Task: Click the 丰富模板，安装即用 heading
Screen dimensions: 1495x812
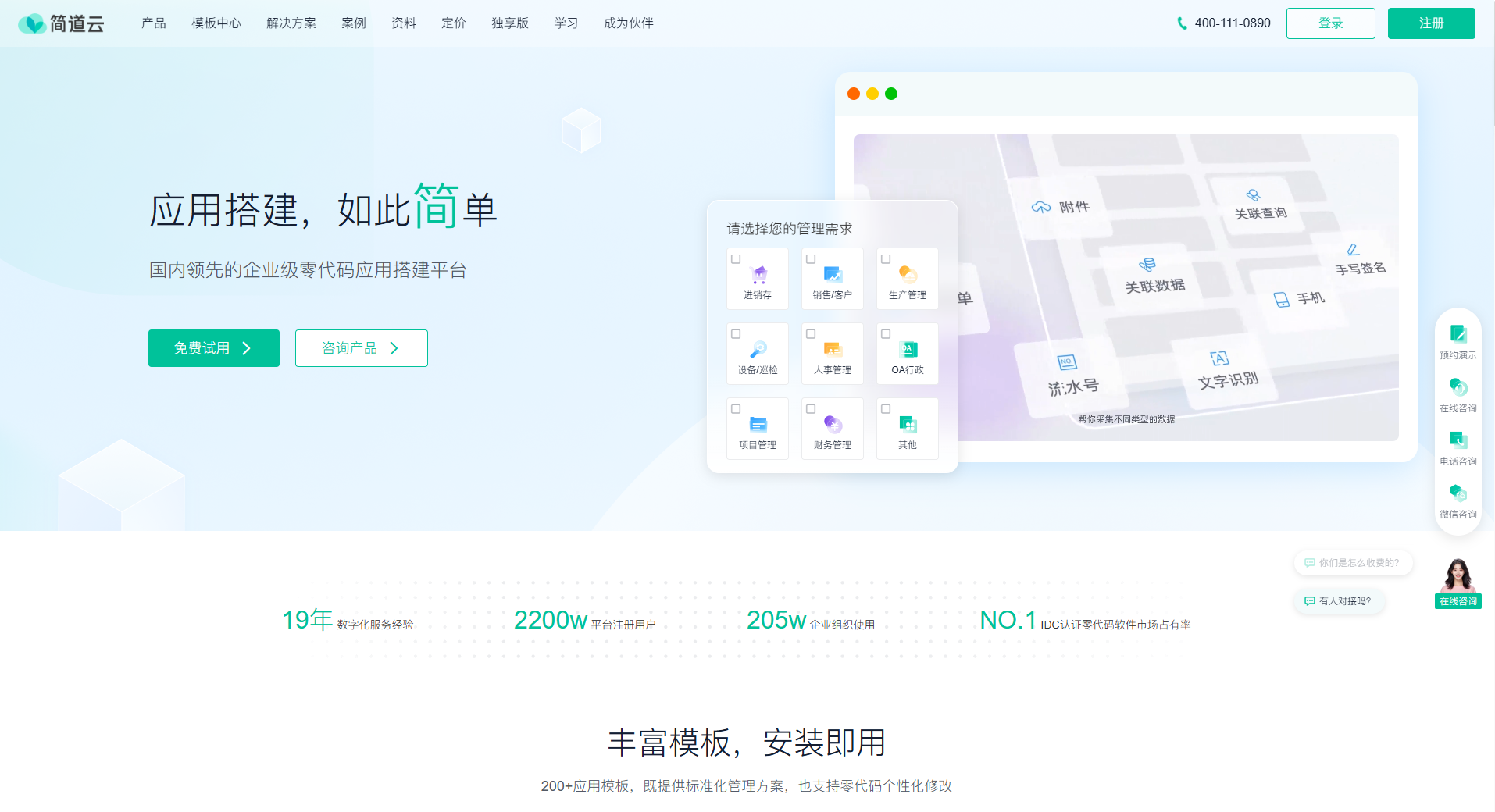Action: pyautogui.click(x=747, y=743)
